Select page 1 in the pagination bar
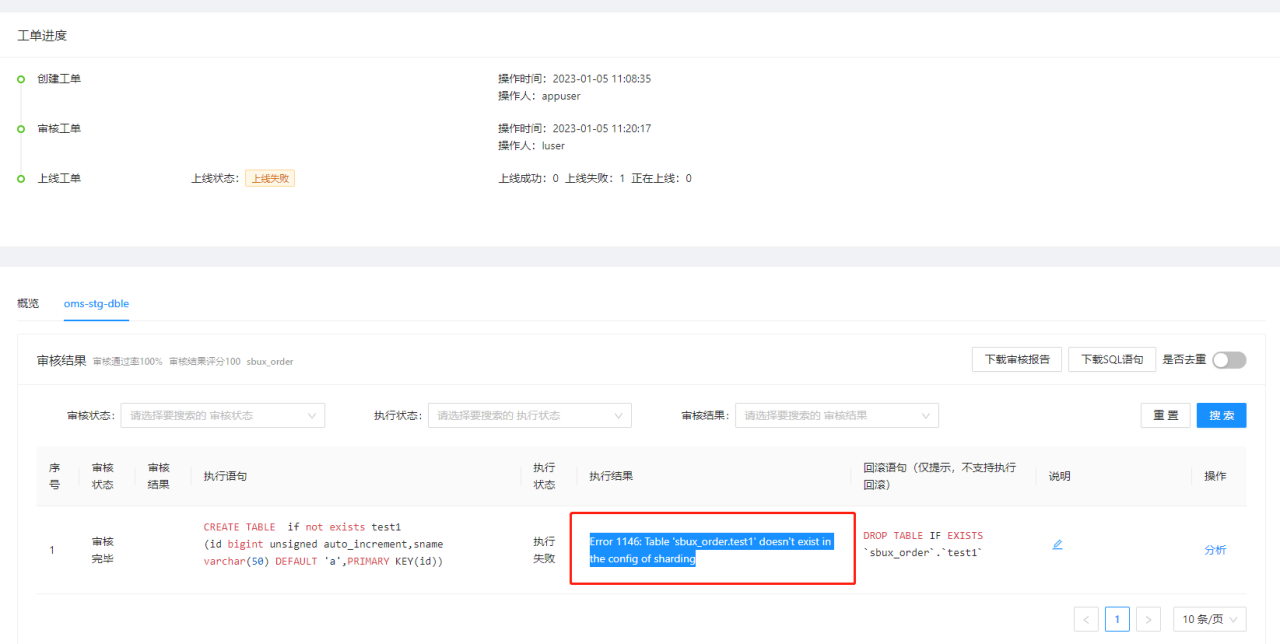Image resolution: width=1280 pixels, height=644 pixels. pyautogui.click(x=1117, y=619)
